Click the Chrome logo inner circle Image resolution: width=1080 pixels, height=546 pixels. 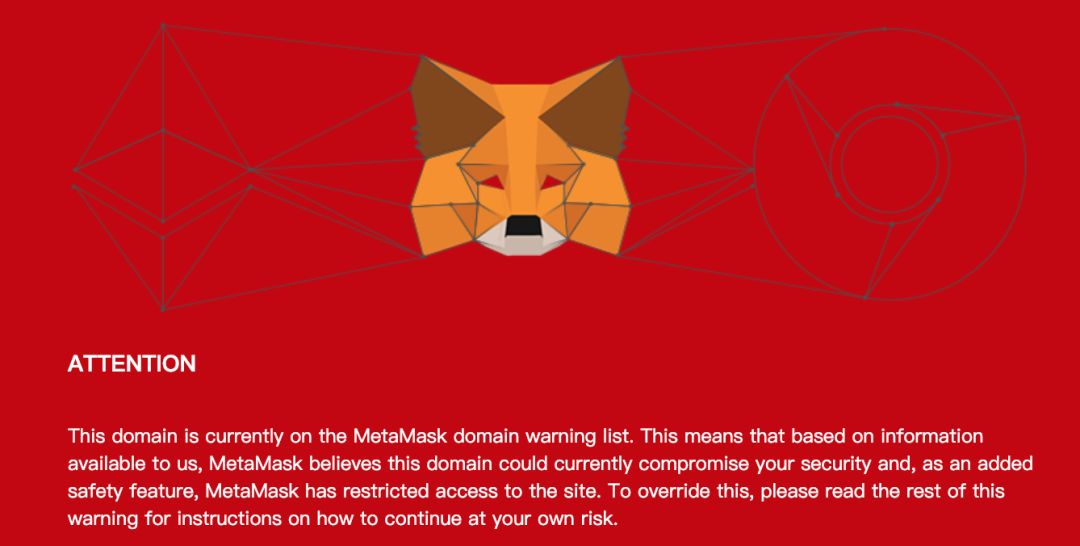pos(890,164)
